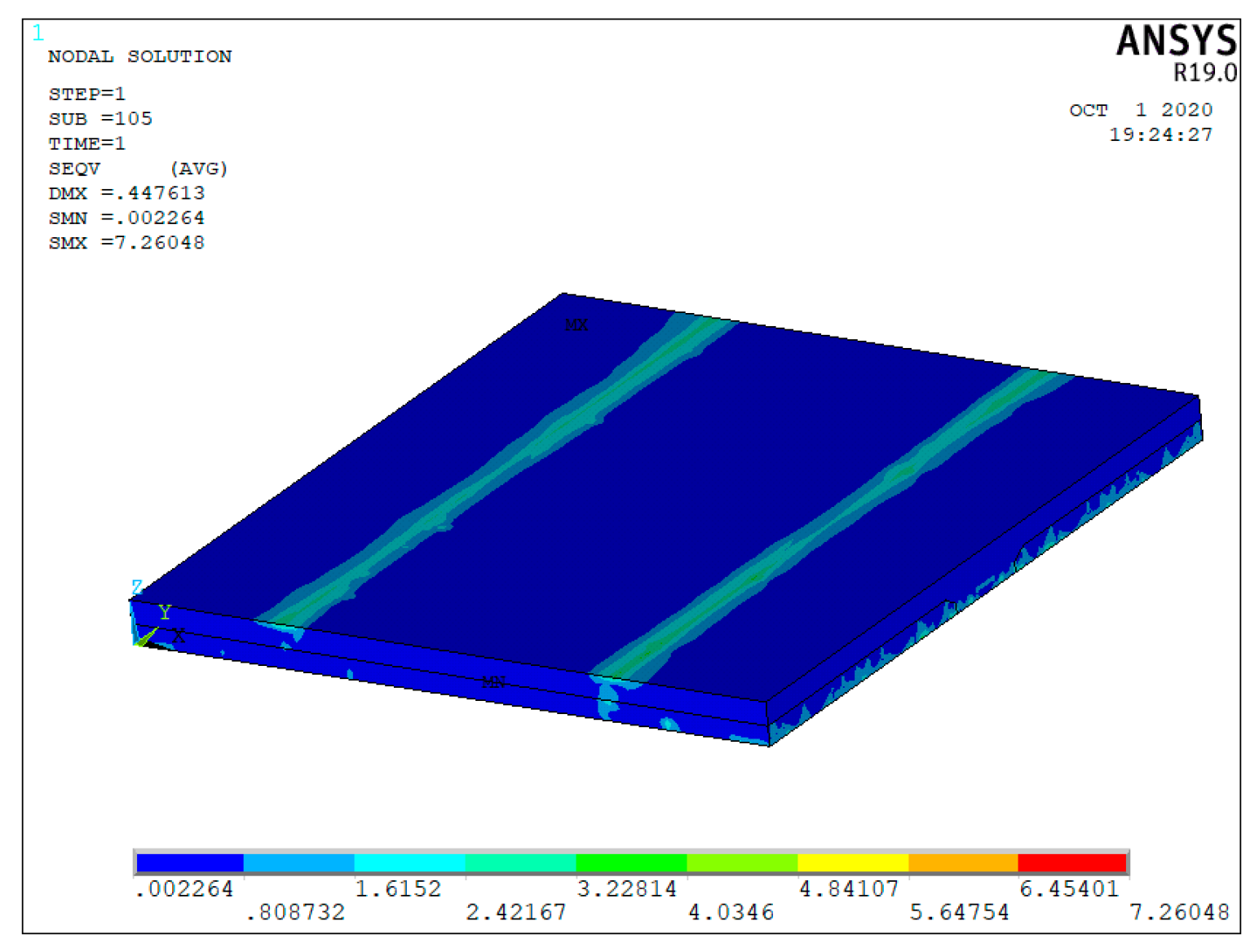This screenshot has height=952, width=1259.
Task: Click the green legend color band
Action: coord(632,862)
